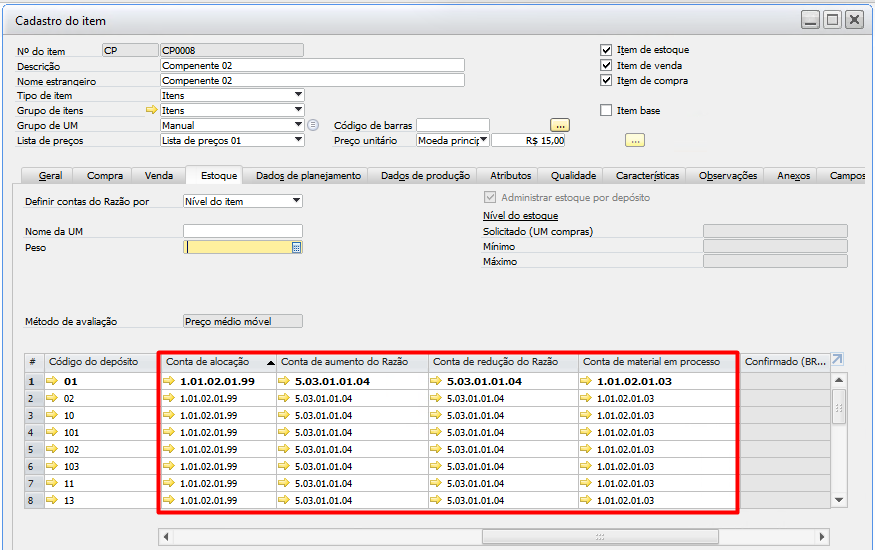
Task: Open allocation account link arrow in row 2
Action: [x=169, y=398]
